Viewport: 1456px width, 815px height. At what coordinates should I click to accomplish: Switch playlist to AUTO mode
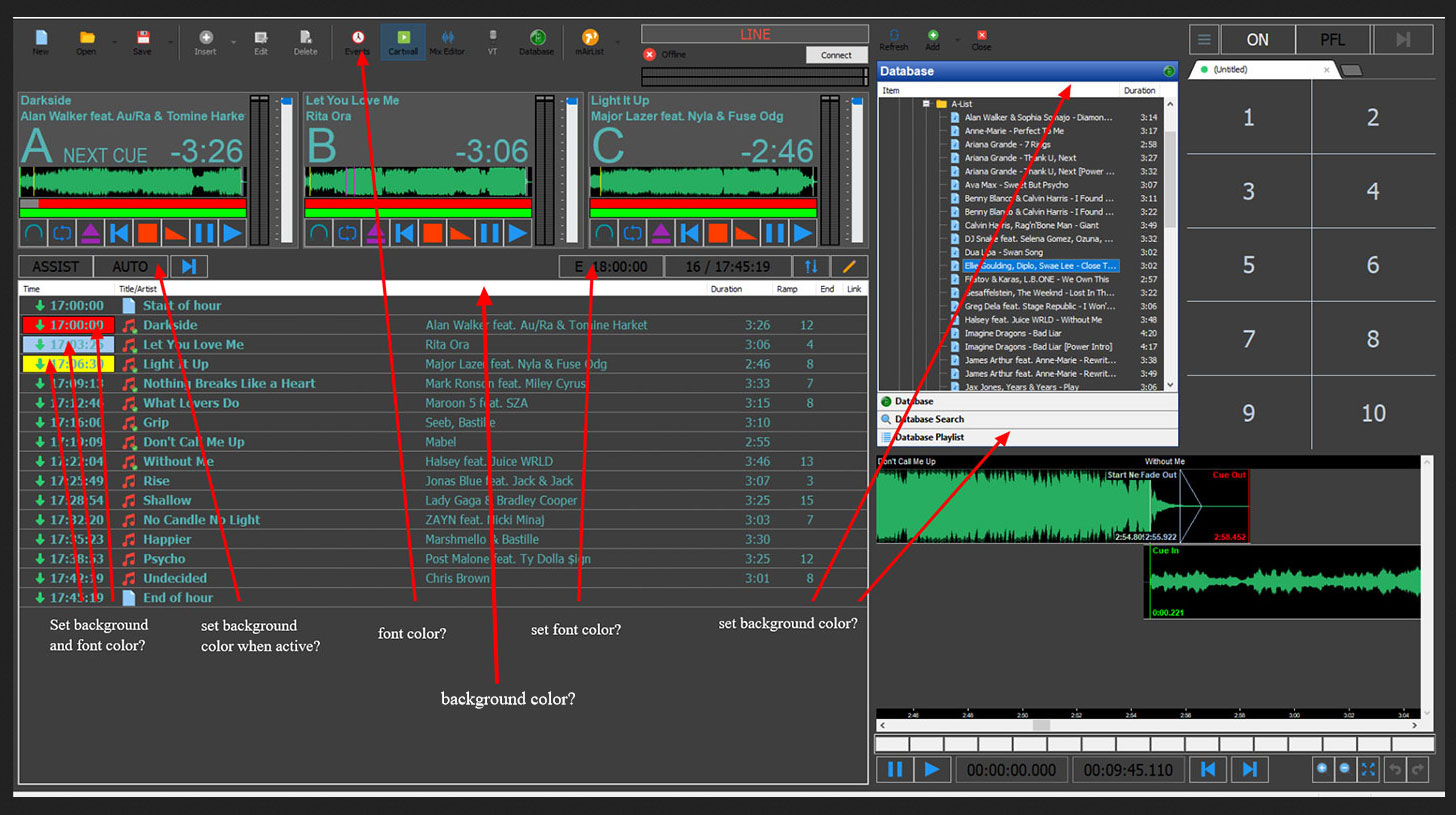(131, 267)
